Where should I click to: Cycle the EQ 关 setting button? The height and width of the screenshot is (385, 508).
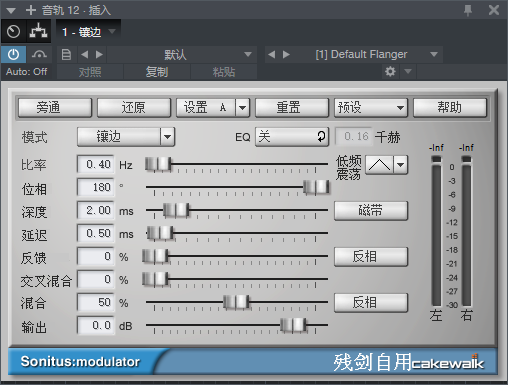(292, 137)
